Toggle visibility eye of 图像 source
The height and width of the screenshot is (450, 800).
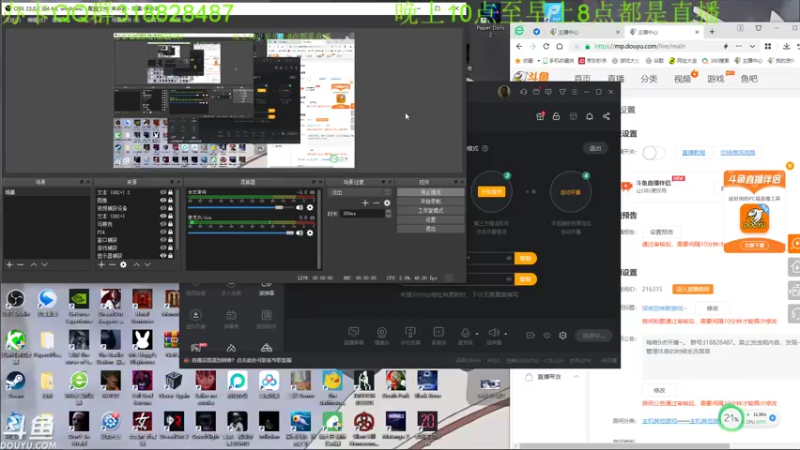tap(163, 201)
